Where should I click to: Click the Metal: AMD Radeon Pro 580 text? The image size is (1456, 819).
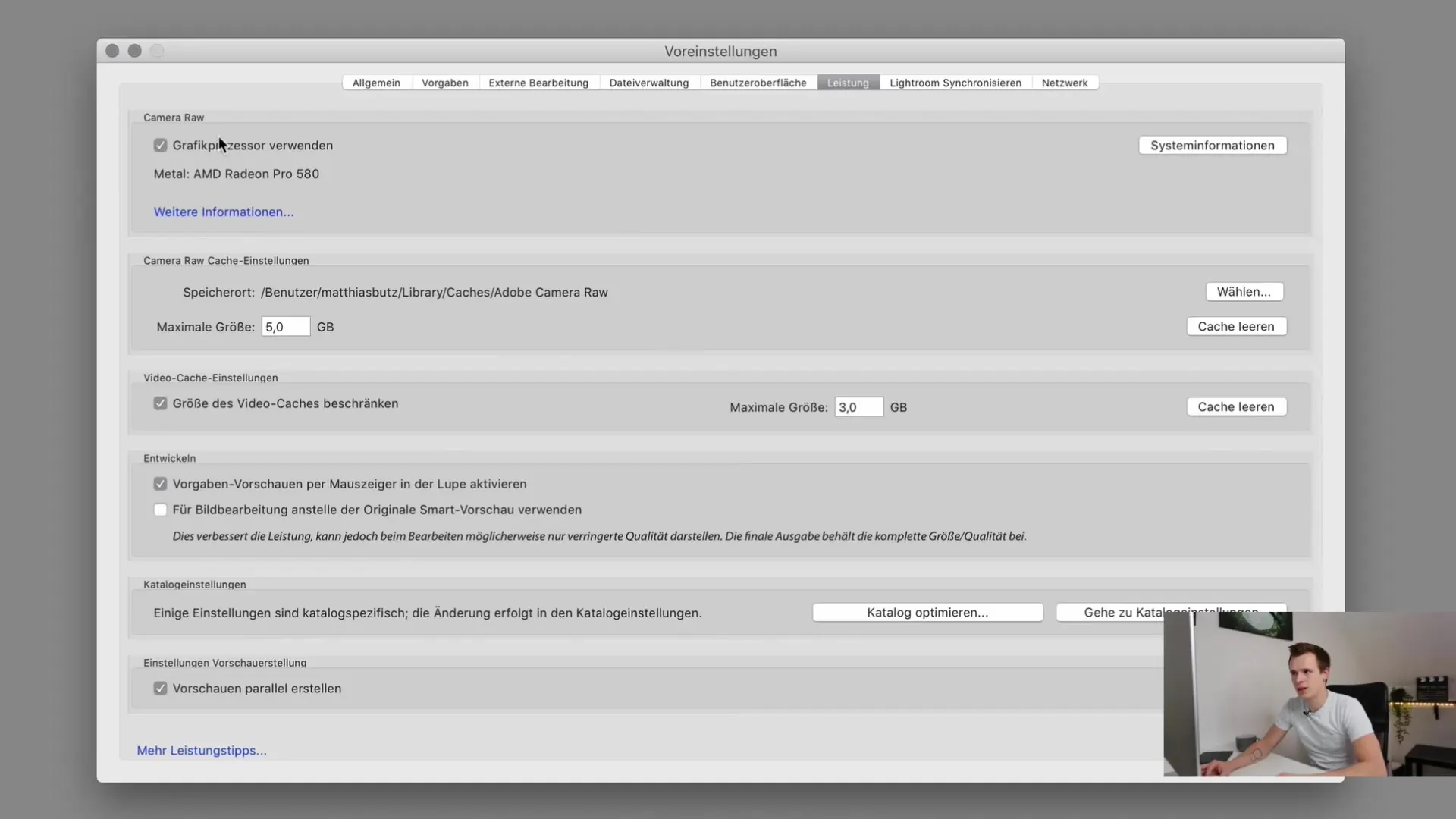tap(237, 174)
